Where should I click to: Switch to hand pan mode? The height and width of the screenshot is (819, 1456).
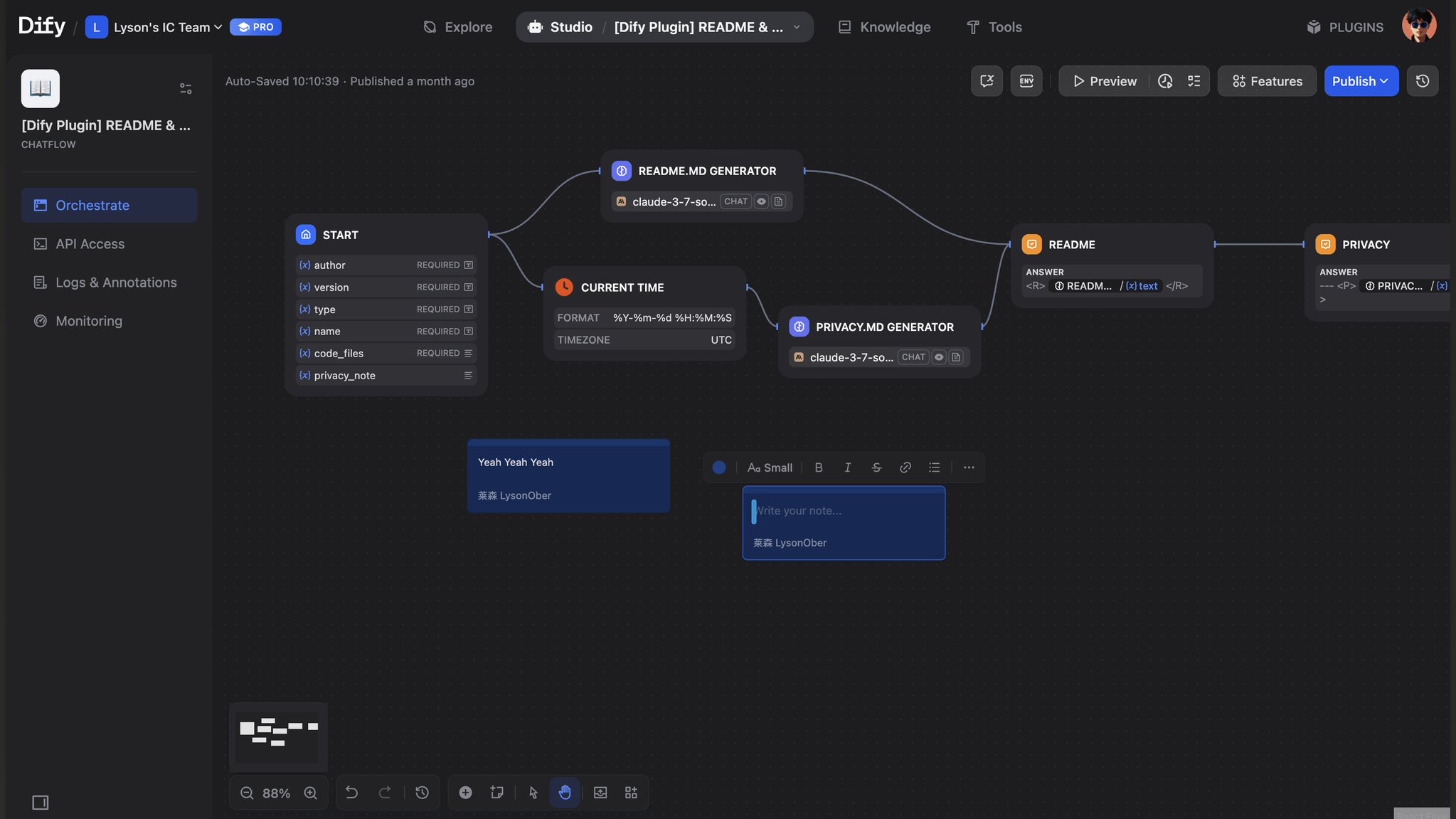[x=565, y=793]
